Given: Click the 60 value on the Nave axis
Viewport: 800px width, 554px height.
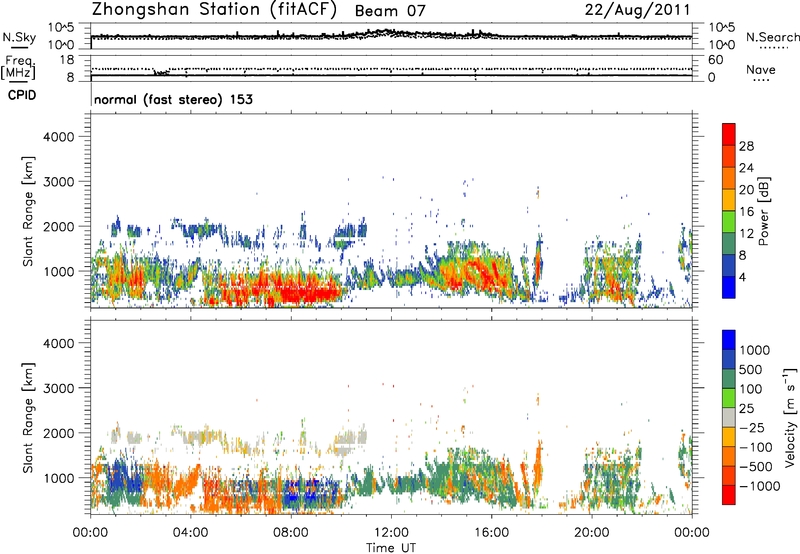Looking at the screenshot, I should (715, 60).
